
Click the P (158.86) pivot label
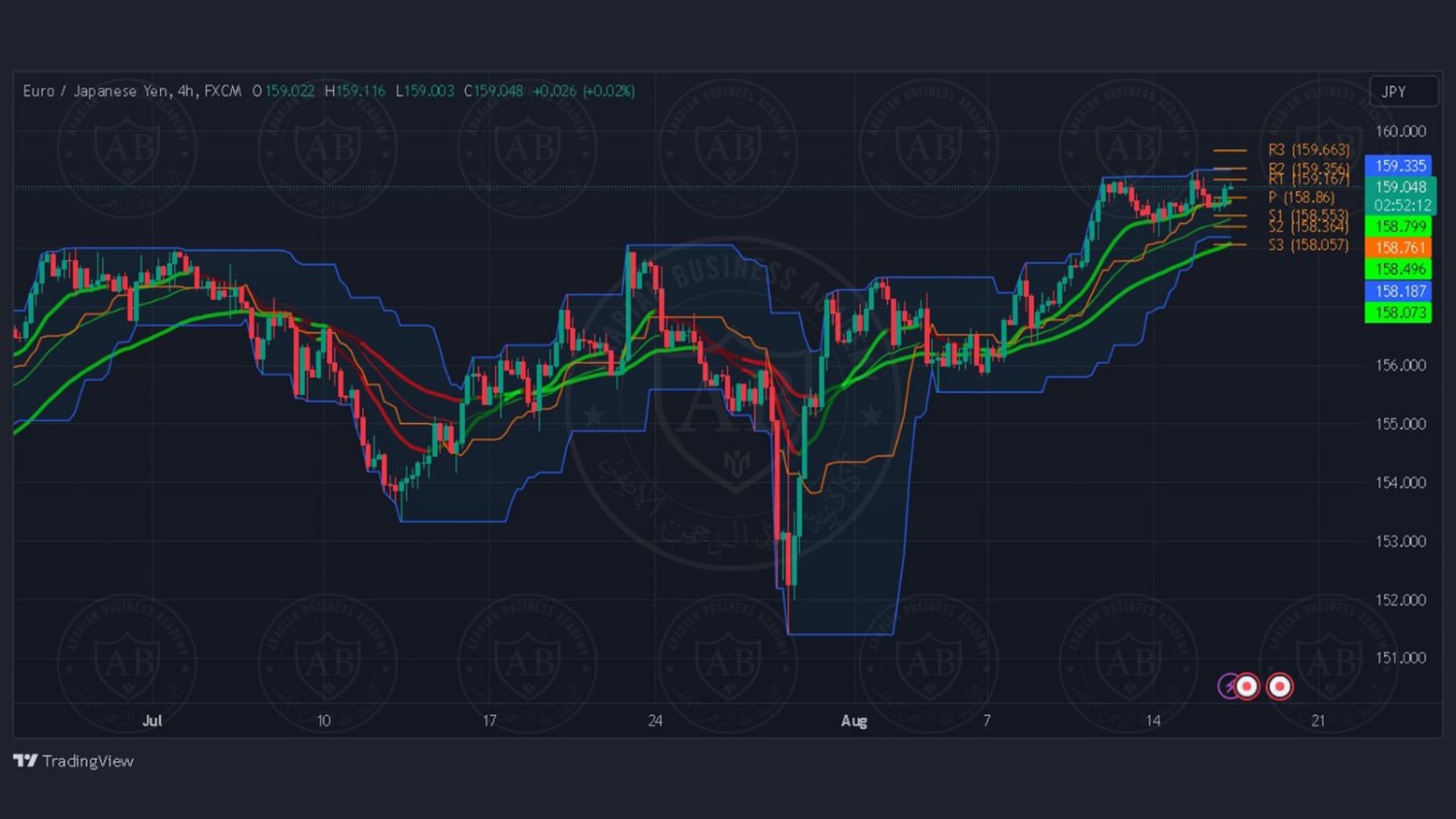1301,197
